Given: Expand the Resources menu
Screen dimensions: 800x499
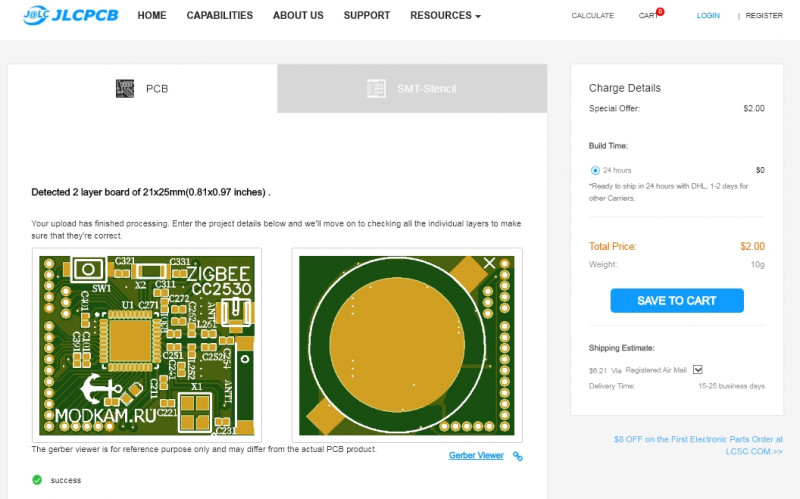Looking at the screenshot, I should click(x=445, y=16).
